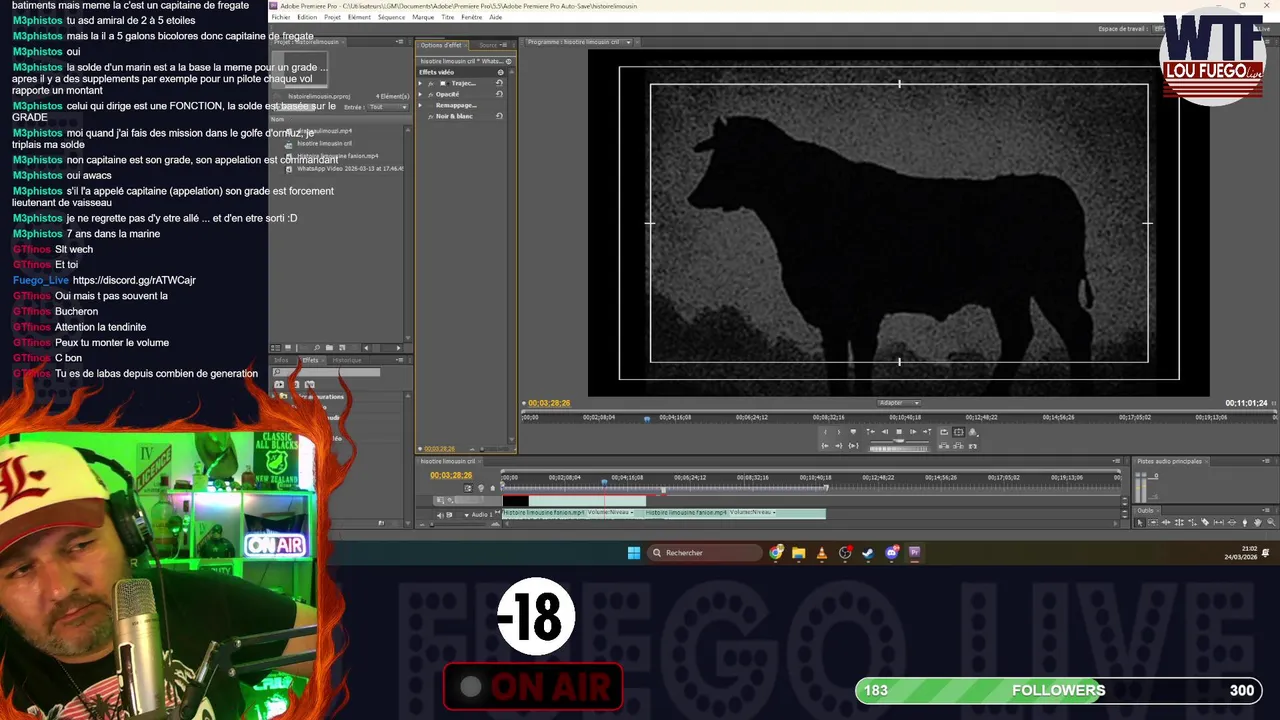
Task: Go to previous edit point
Action: (870, 432)
